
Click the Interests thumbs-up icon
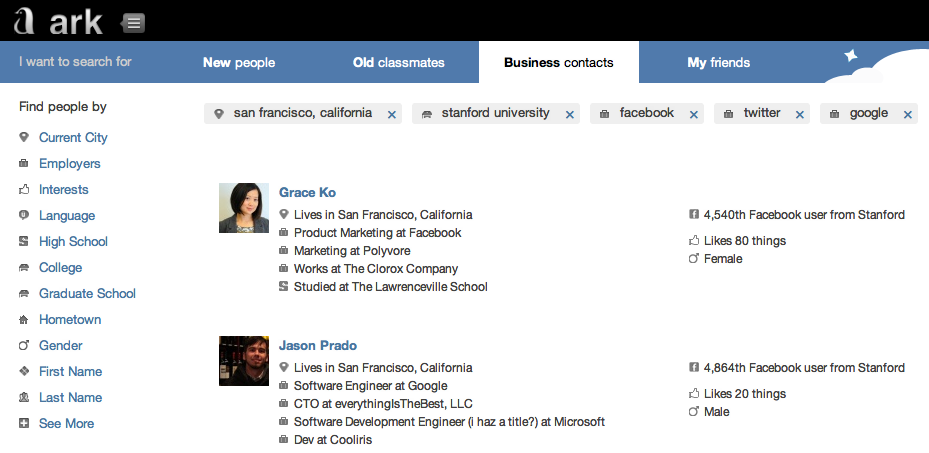pos(24,189)
